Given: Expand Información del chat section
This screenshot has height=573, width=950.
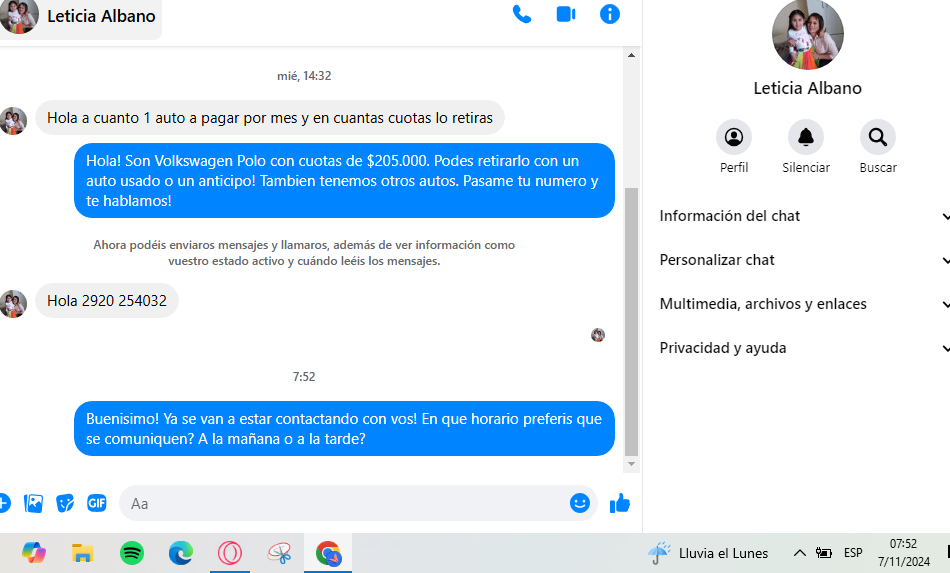Looking at the screenshot, I should point(800,216).
